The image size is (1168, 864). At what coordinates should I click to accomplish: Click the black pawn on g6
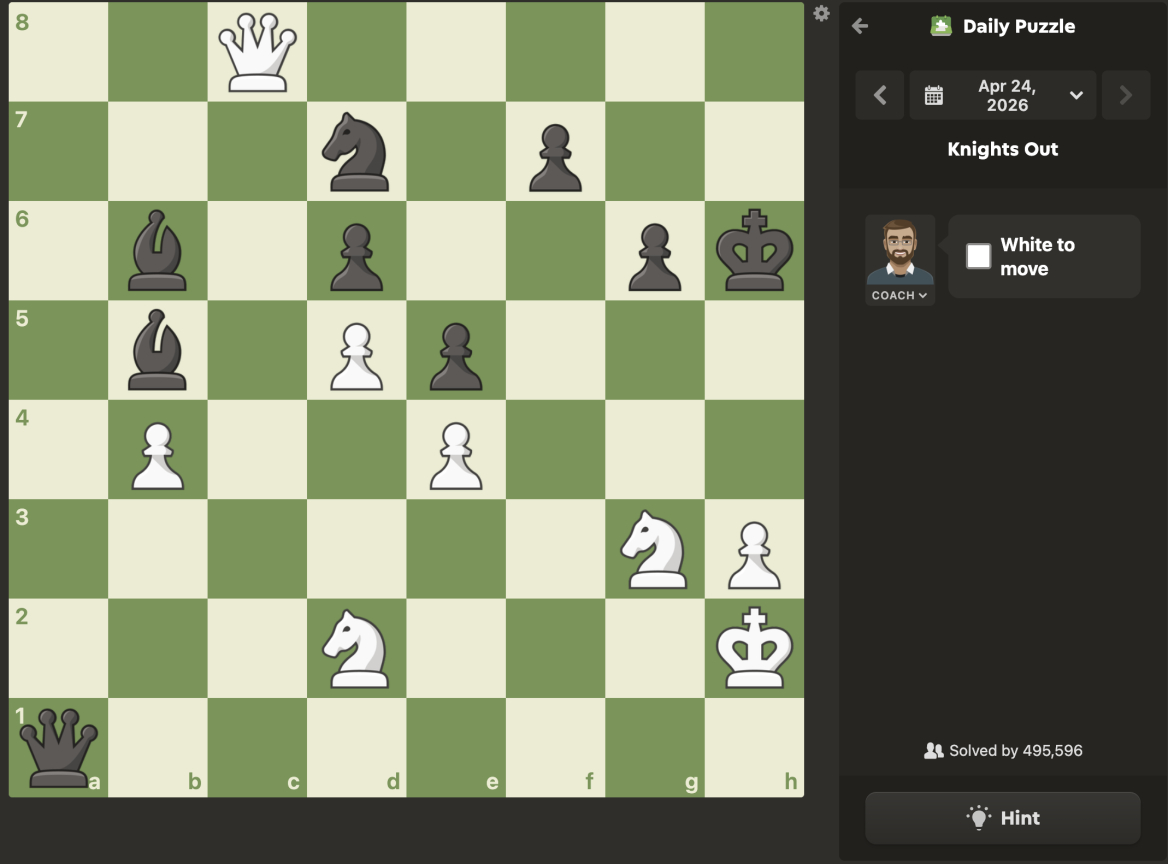coord(655,257)
